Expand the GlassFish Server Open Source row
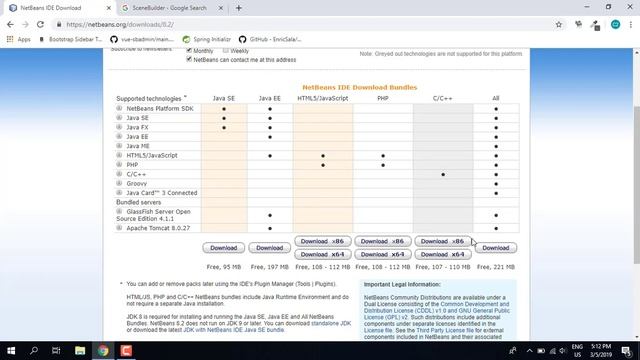Viewport: 640px width, 360px height. (119, 211)
